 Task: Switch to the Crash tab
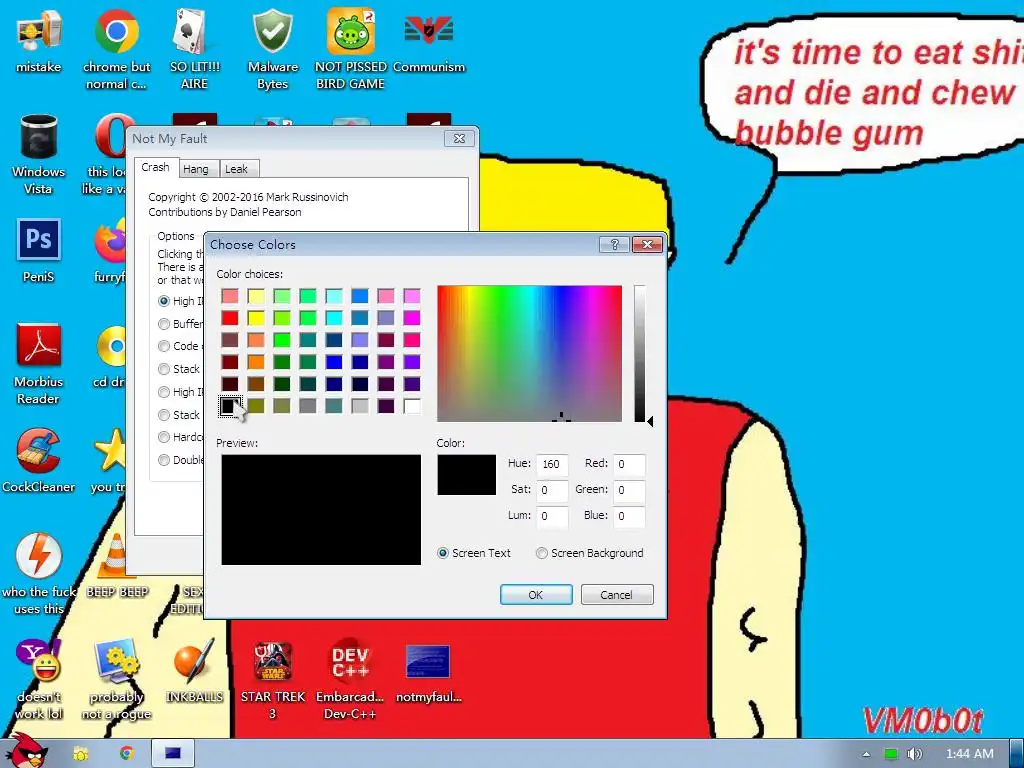[155, 167]
